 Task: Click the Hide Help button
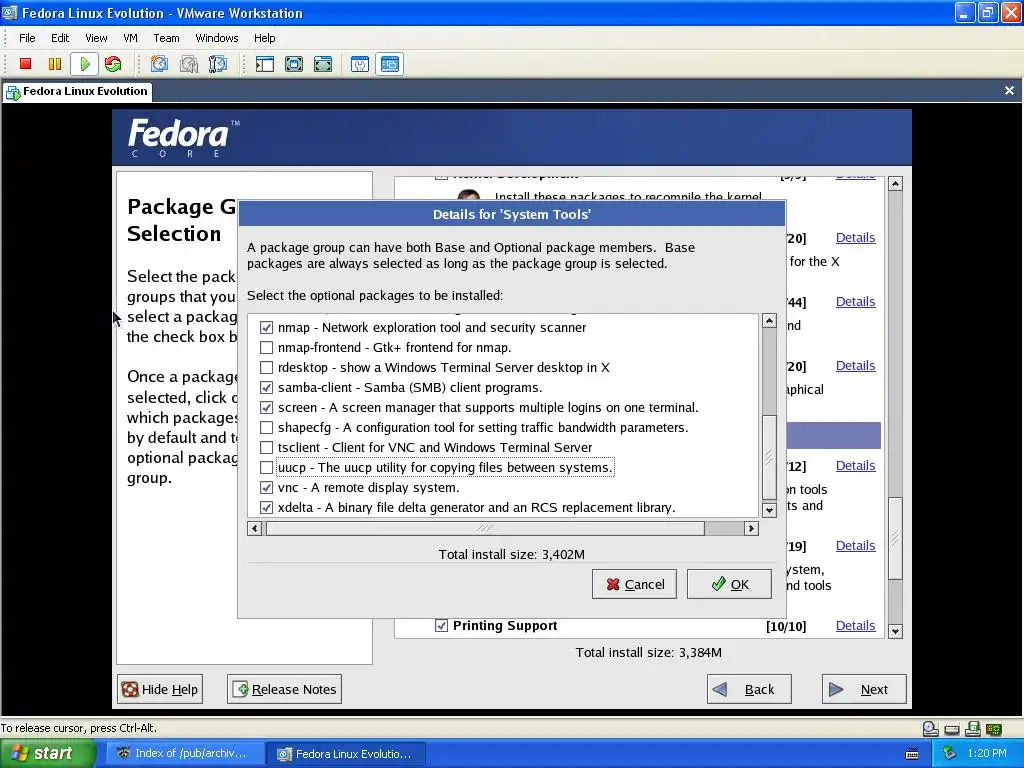coord(160,689)
